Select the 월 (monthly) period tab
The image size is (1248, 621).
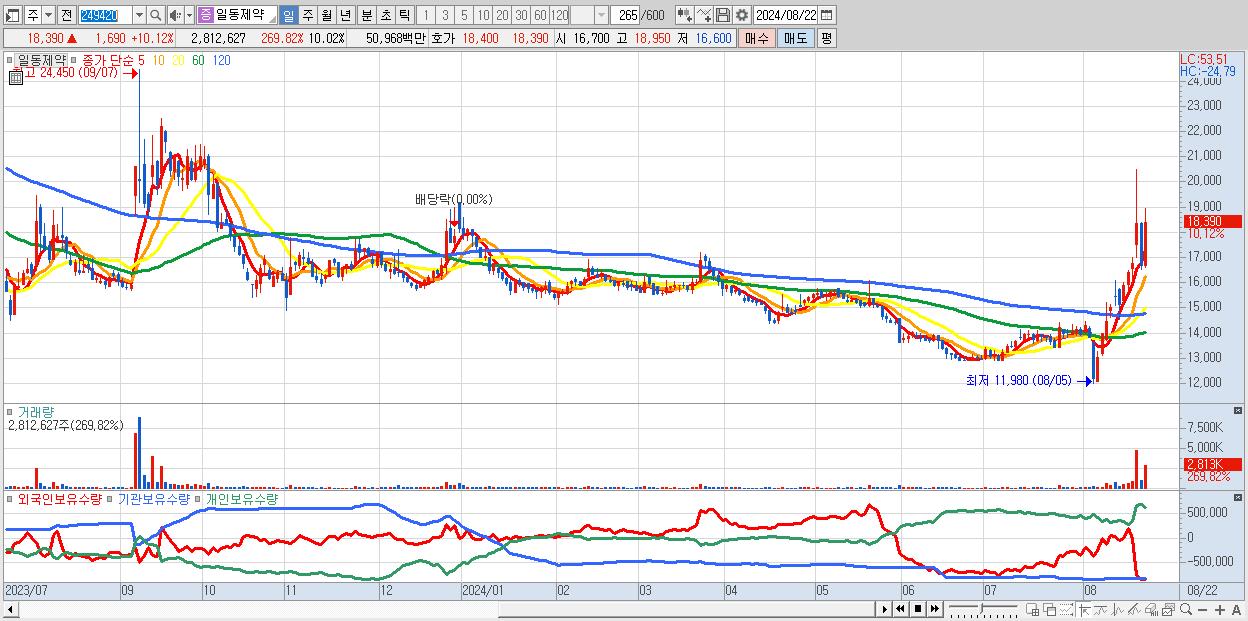pos(326,15)
